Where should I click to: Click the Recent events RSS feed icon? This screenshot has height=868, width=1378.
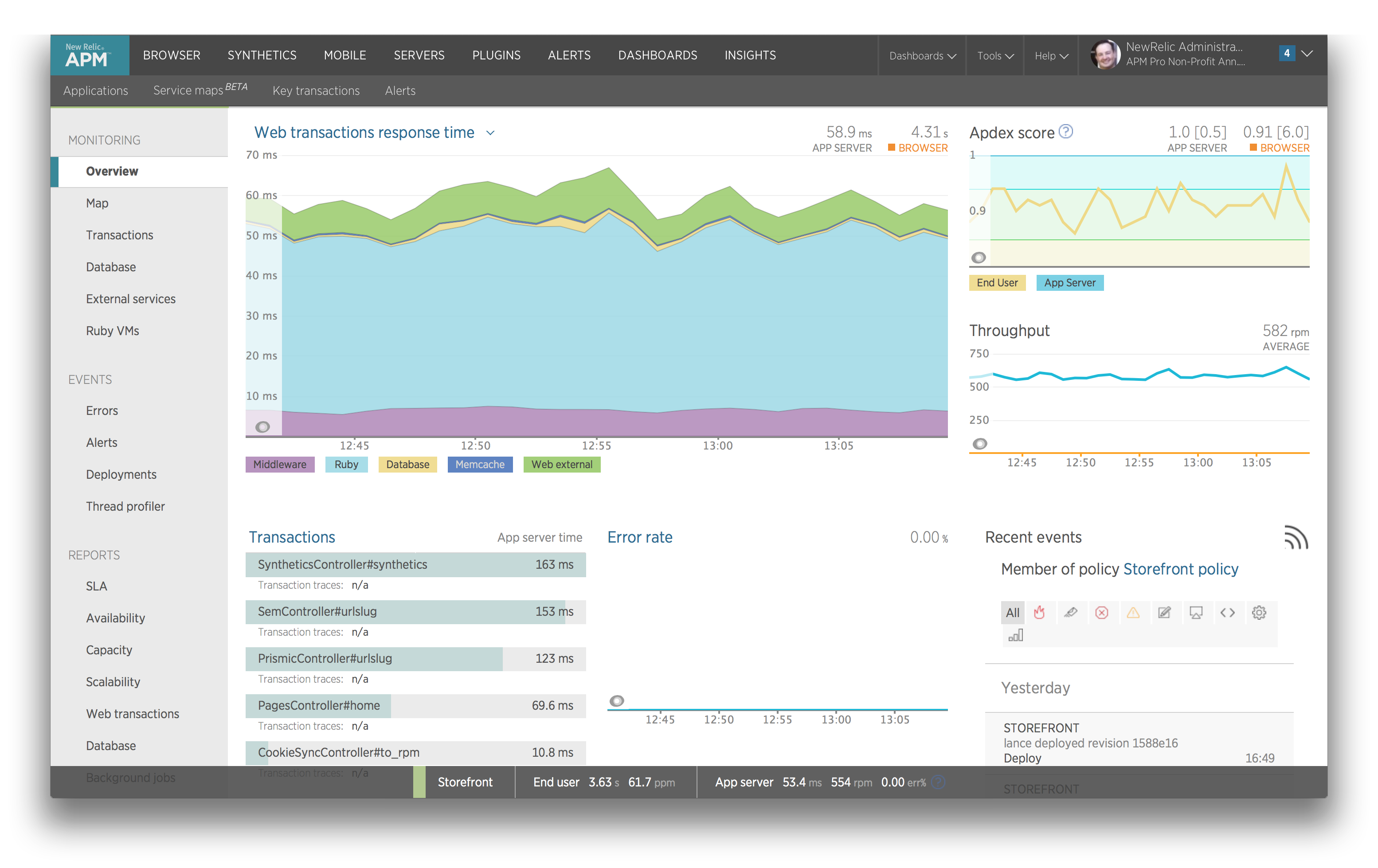tap(1296, 537)
